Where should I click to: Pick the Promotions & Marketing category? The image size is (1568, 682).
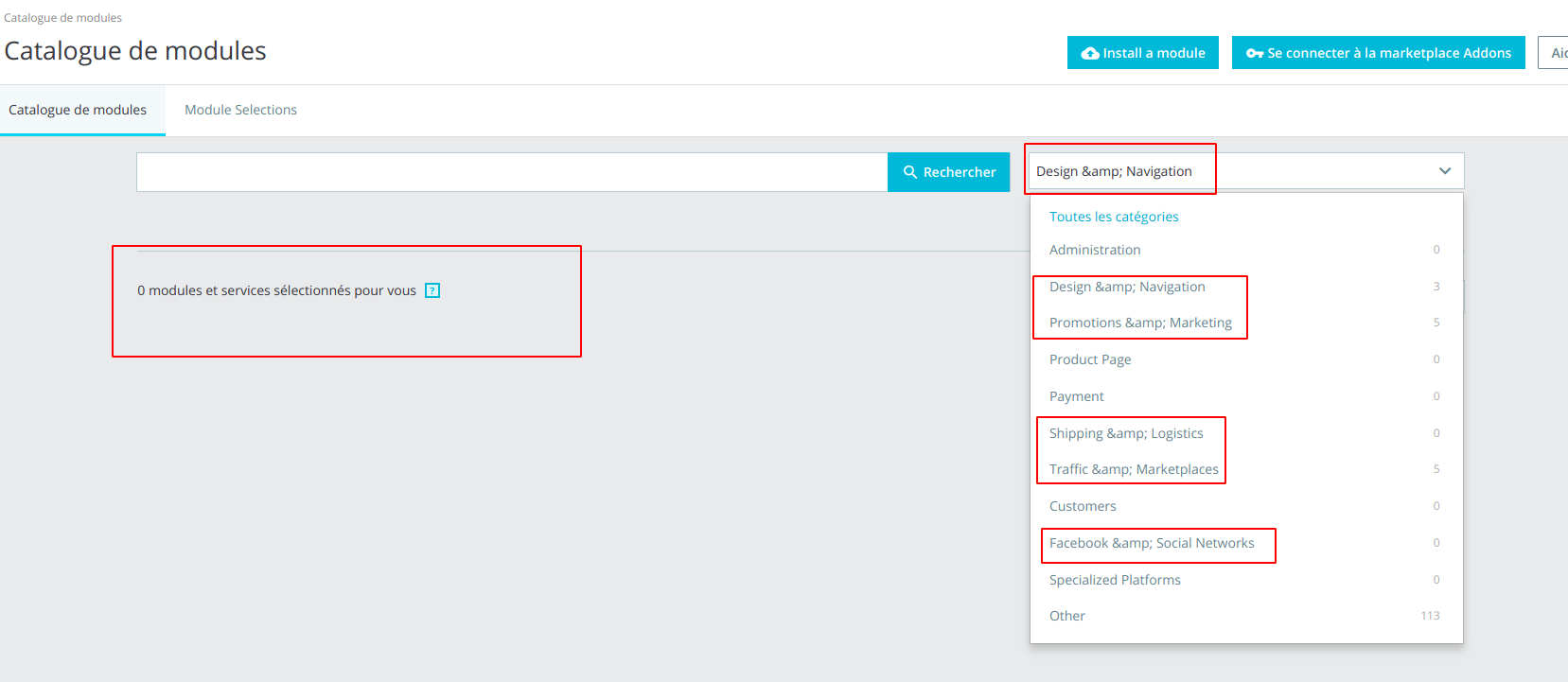1246,323
